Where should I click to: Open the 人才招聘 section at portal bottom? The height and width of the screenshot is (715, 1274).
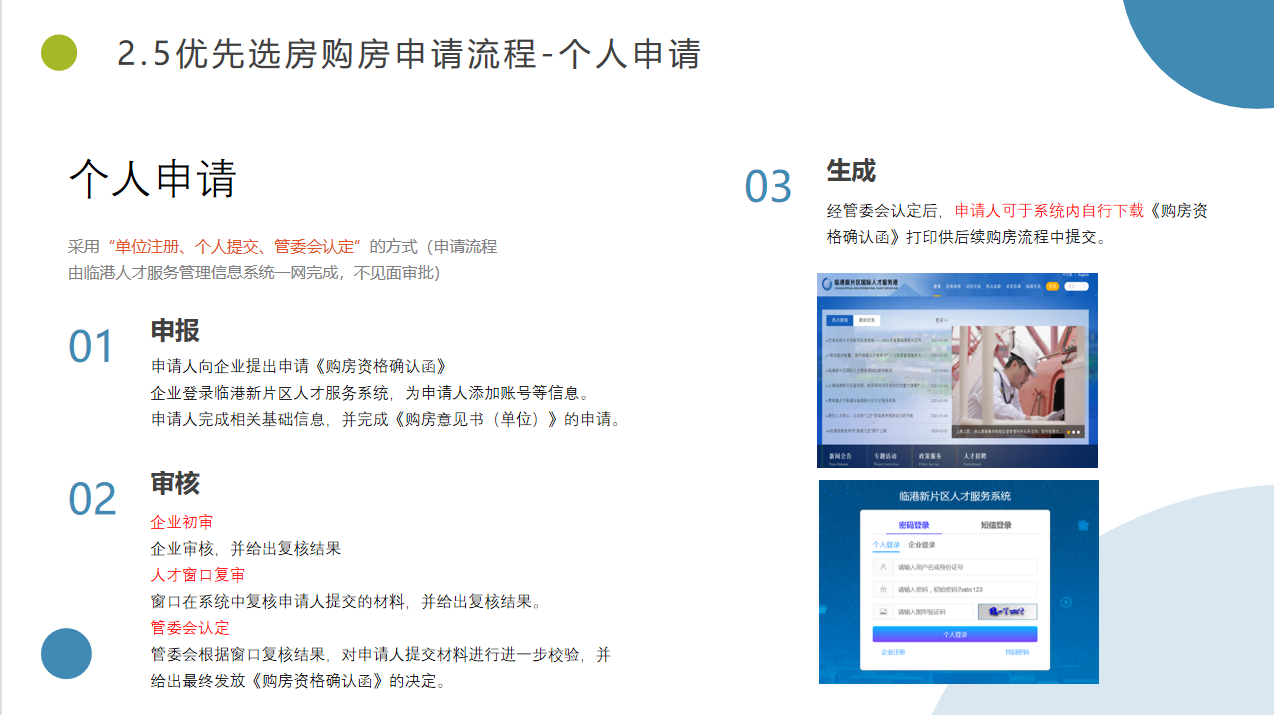coord(975,456)
